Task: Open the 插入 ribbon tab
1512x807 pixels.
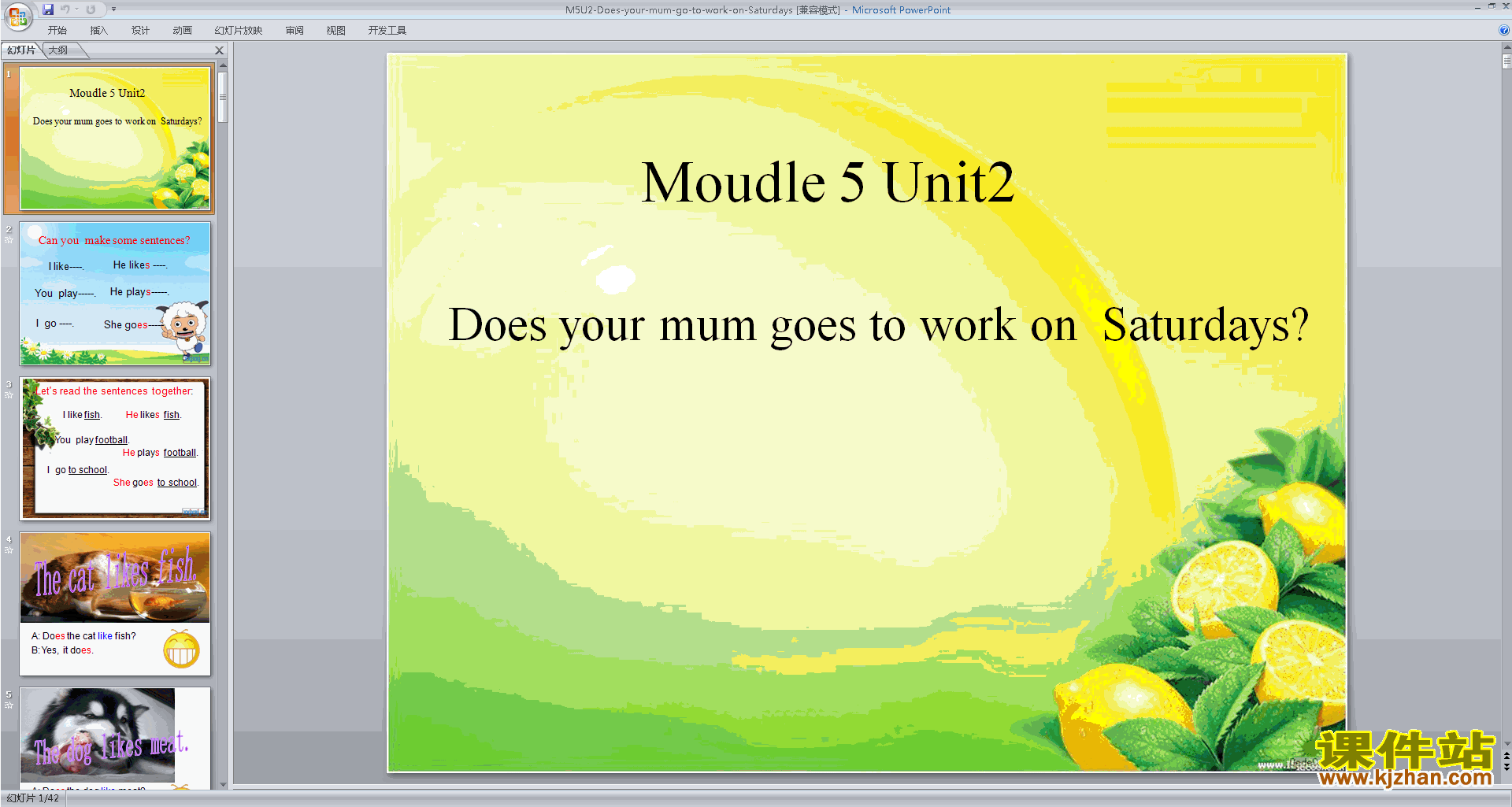Action: pyautogui.click(x=98, y=31)
